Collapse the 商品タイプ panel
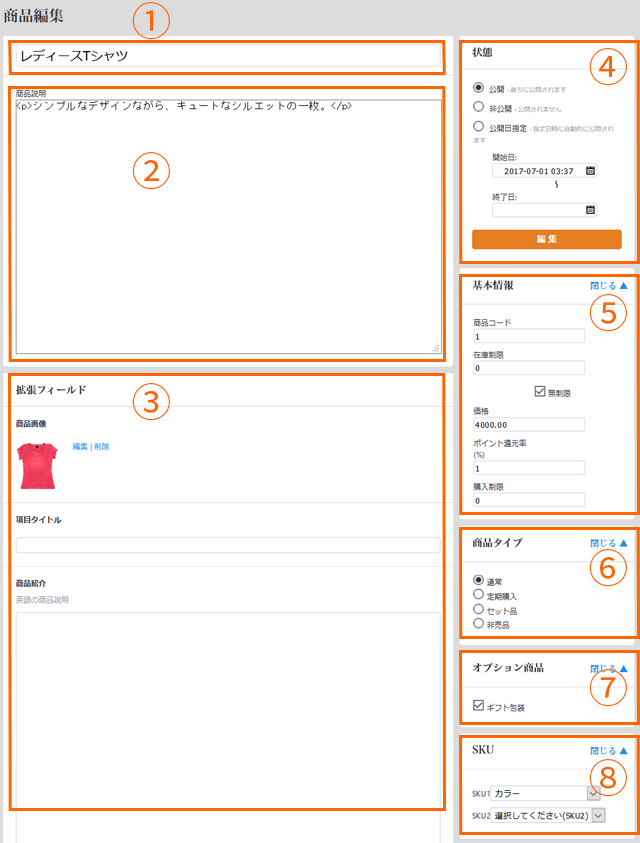 click(x=608, y=543)
